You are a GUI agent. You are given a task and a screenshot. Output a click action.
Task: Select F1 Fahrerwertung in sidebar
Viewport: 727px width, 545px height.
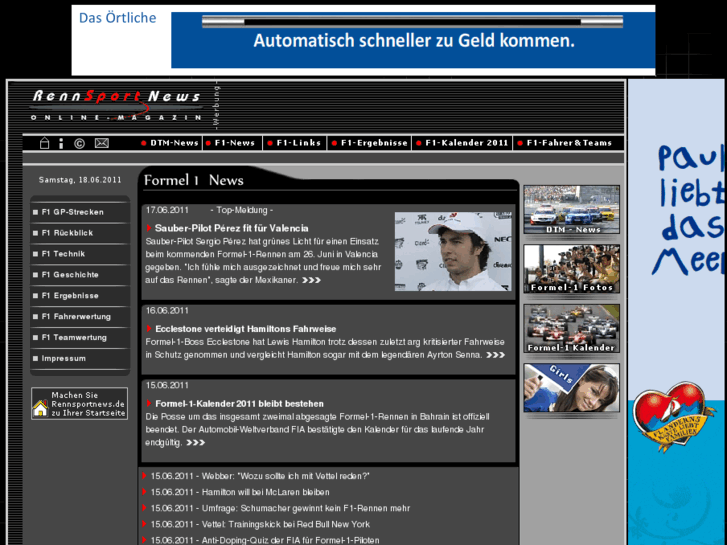pos(80,316)
